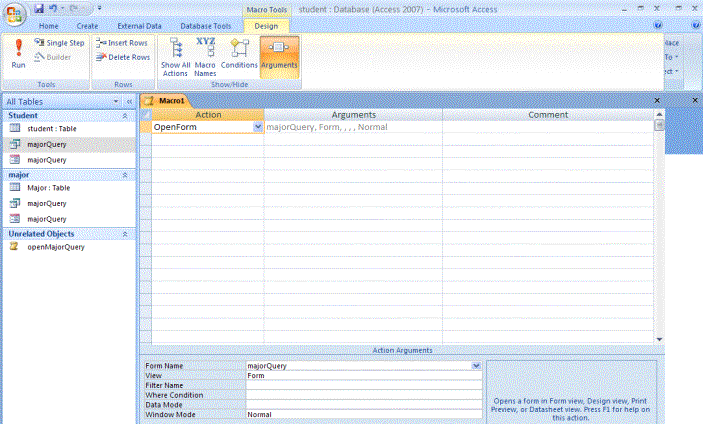The image size is (703, 424).
Task: Click the help icon in the ribbon
Action: click(658, 25)
